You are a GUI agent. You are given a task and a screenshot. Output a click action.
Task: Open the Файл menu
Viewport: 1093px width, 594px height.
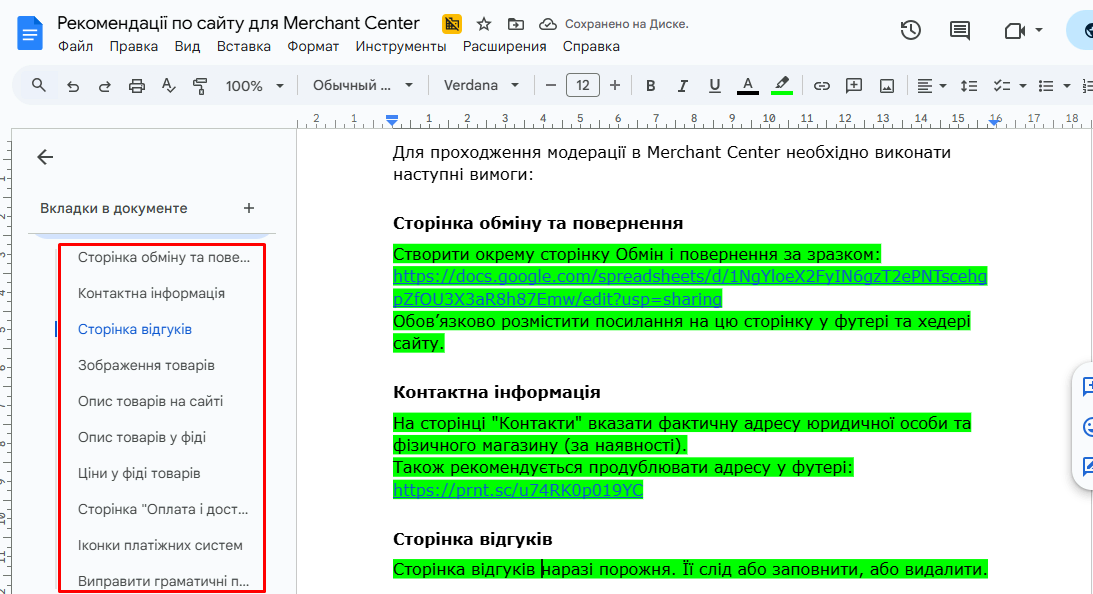click(x=75, y=46)
